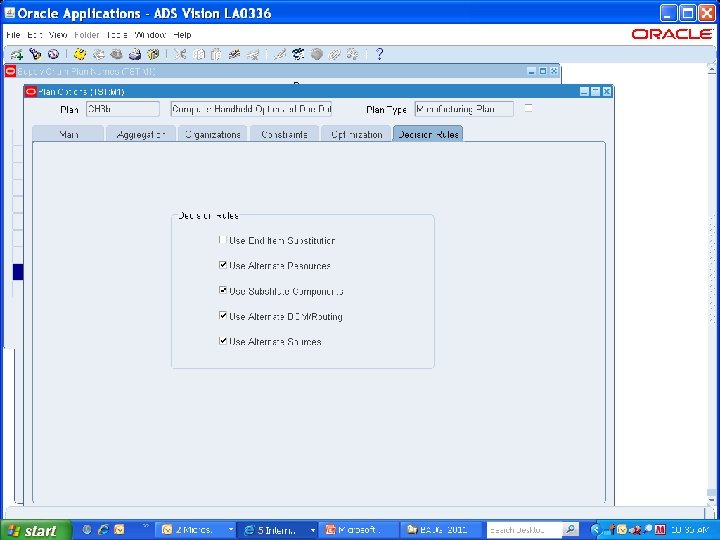
Task: Open the Edit menu
Action: (34, 35)
